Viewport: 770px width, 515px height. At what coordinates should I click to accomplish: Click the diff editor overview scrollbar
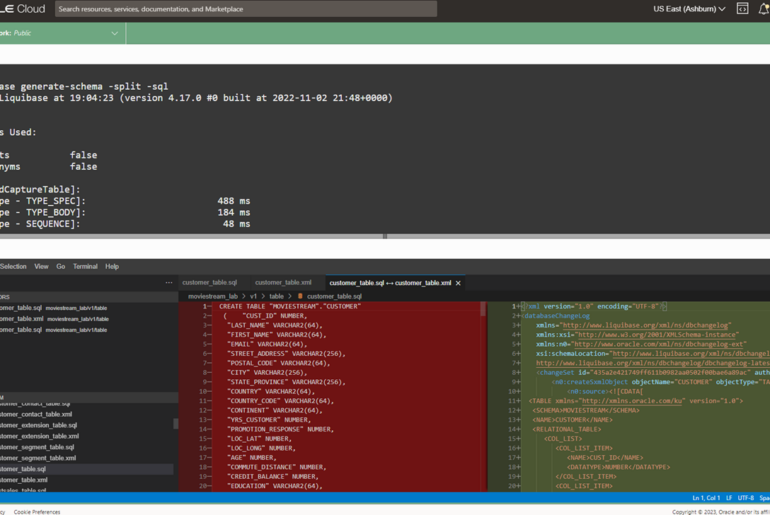483,309
